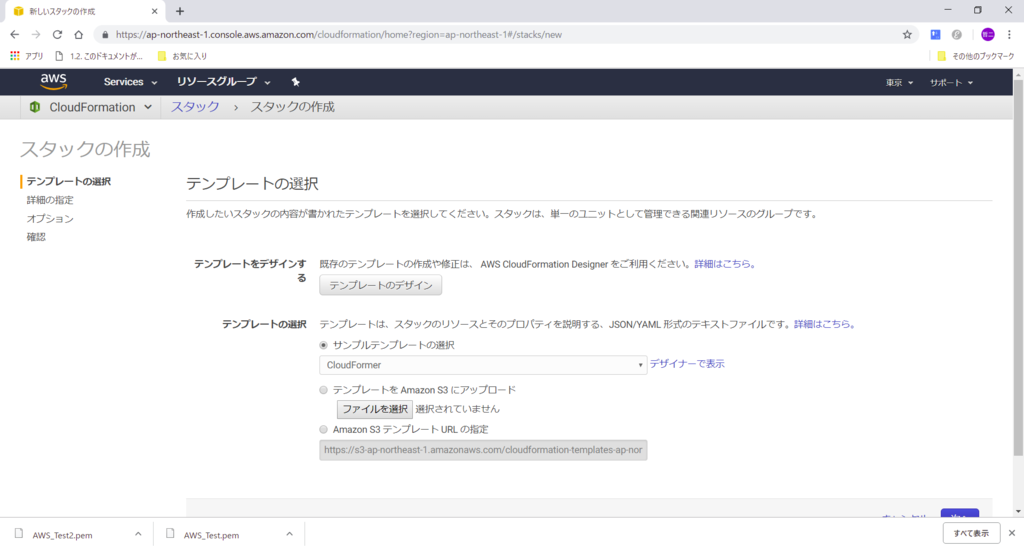Image resolution: width=1024 pixels, height=549 pixels.
Task: Go to 詳細の指定 step in sidebar
Action: point(50,200)
